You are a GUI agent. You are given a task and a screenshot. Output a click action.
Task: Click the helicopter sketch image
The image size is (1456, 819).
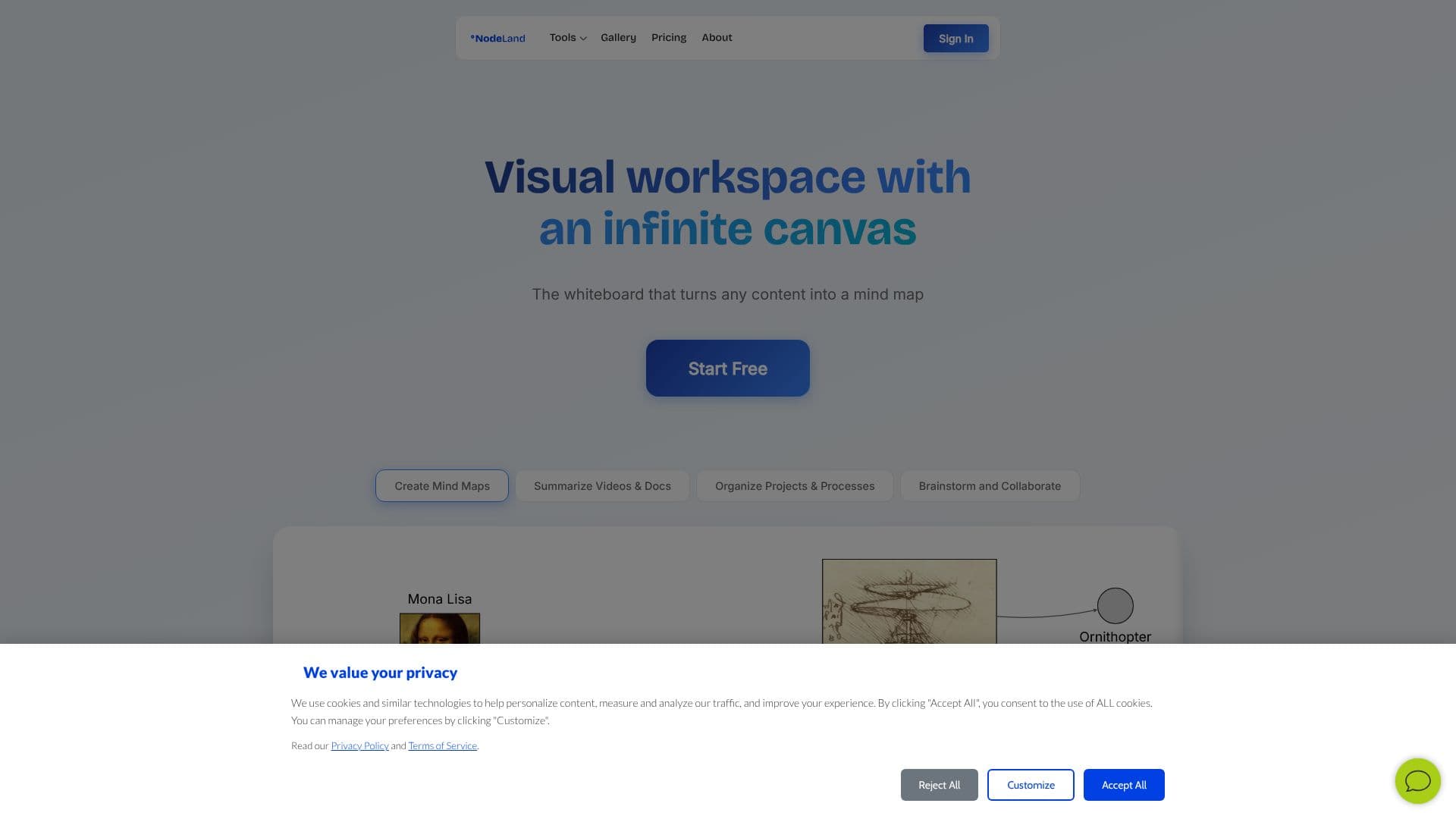tap(909, 601)
